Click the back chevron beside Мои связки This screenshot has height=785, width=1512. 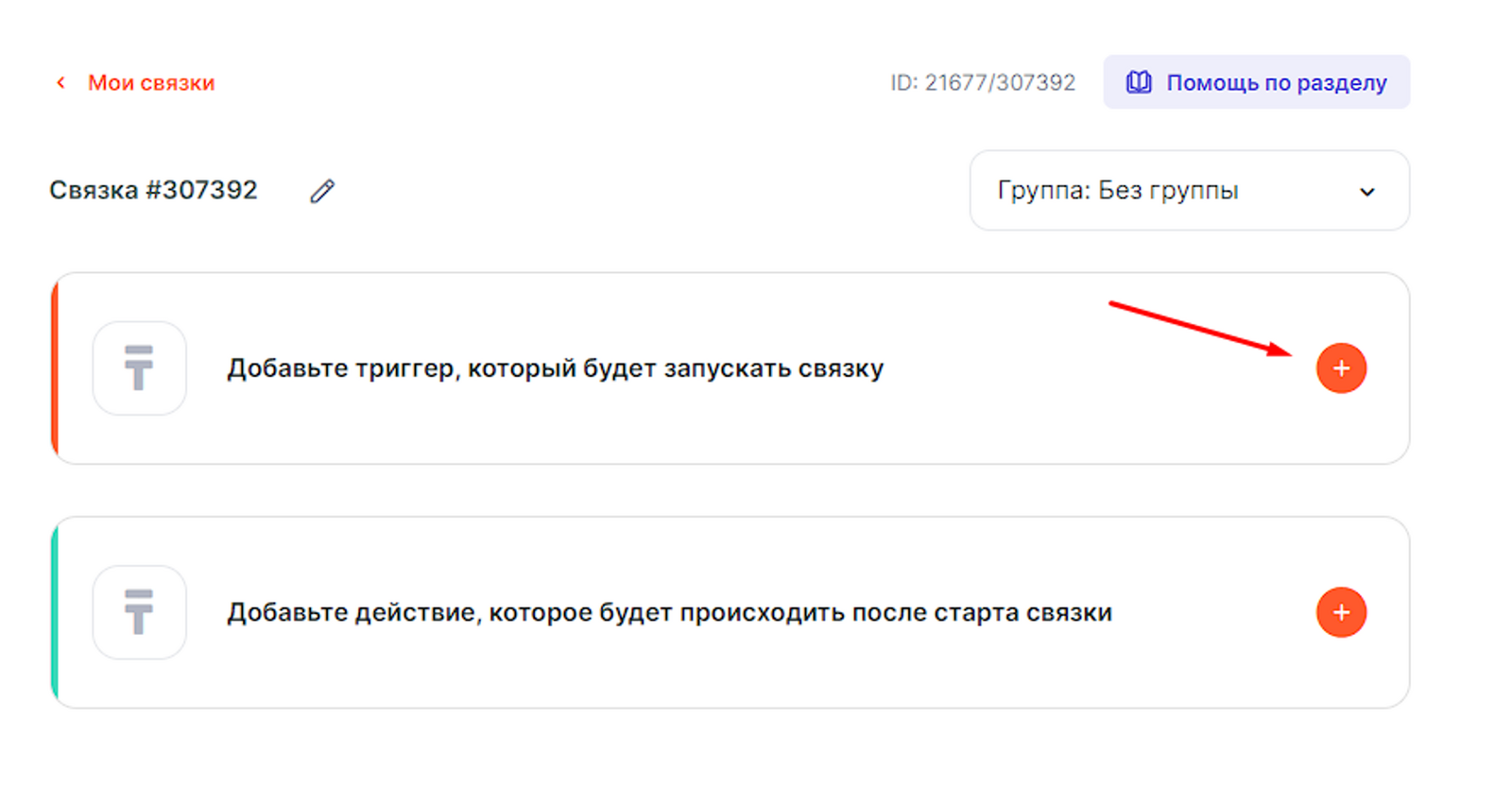(61, 83)
